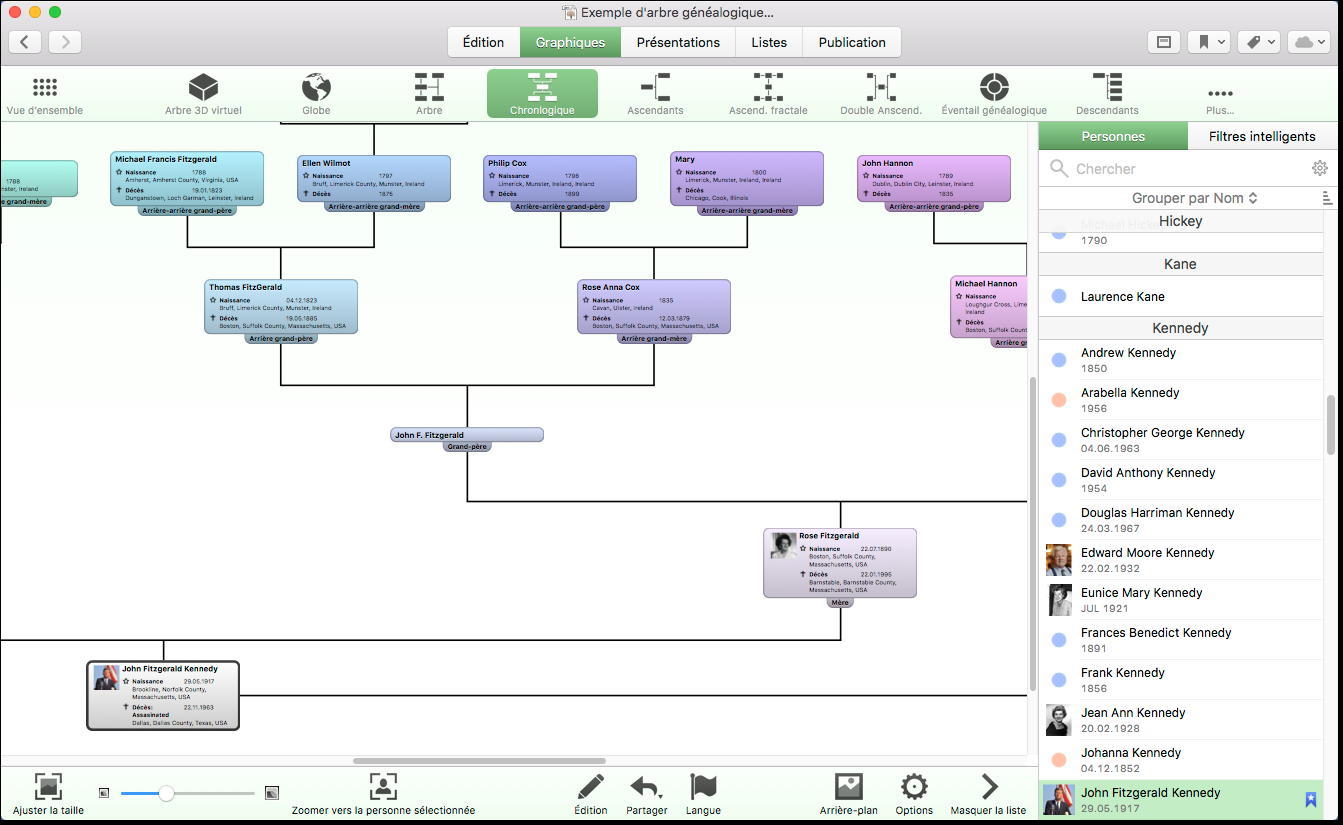Open the list display options icon

point(1327,198)
